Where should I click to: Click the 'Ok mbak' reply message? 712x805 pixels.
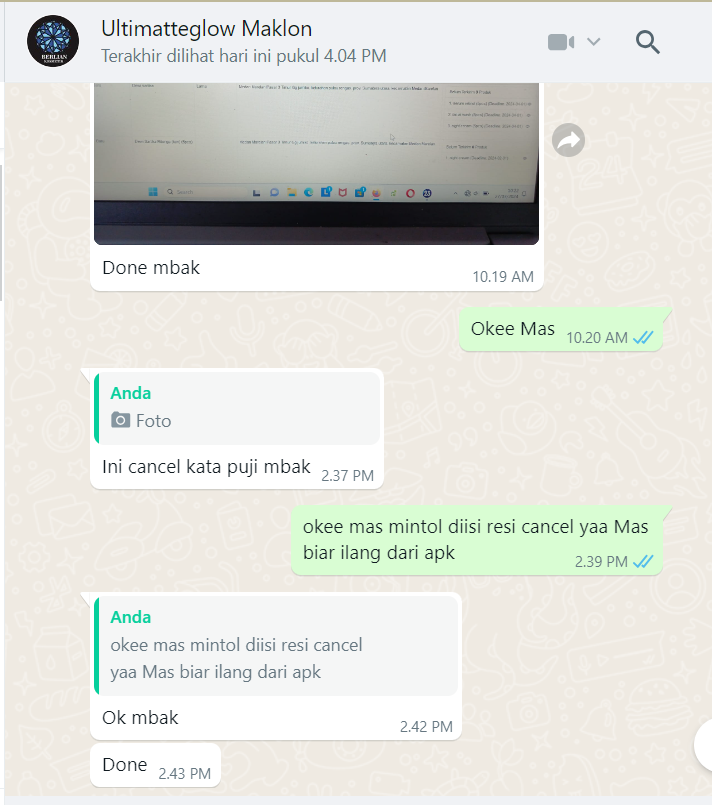pyautogui.click(x=140, y=717)
